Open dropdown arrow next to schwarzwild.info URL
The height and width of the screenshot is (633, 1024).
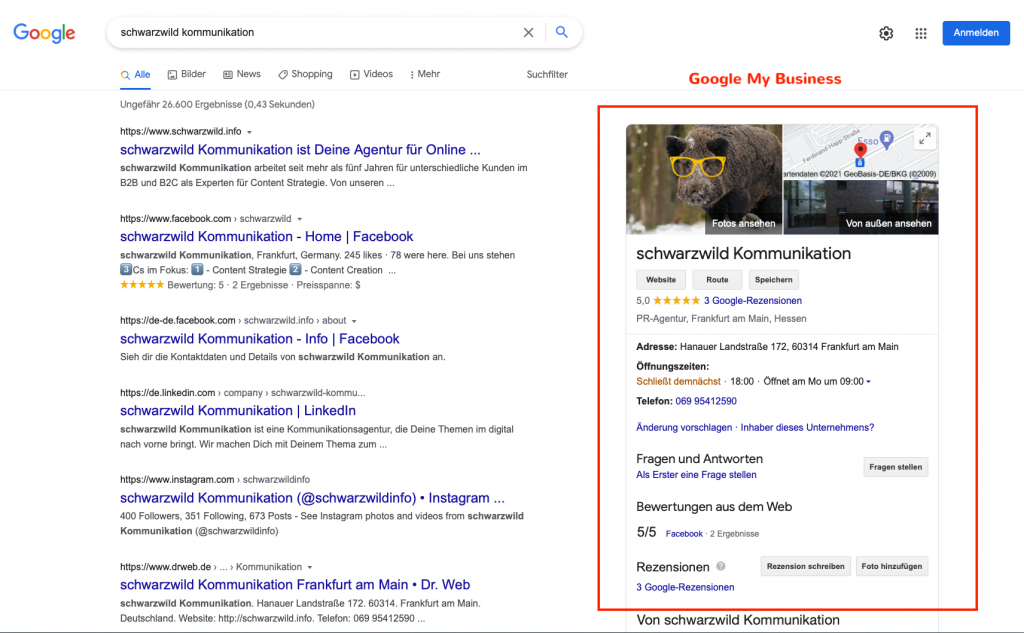pyautogui.click(x=249, y=132)
